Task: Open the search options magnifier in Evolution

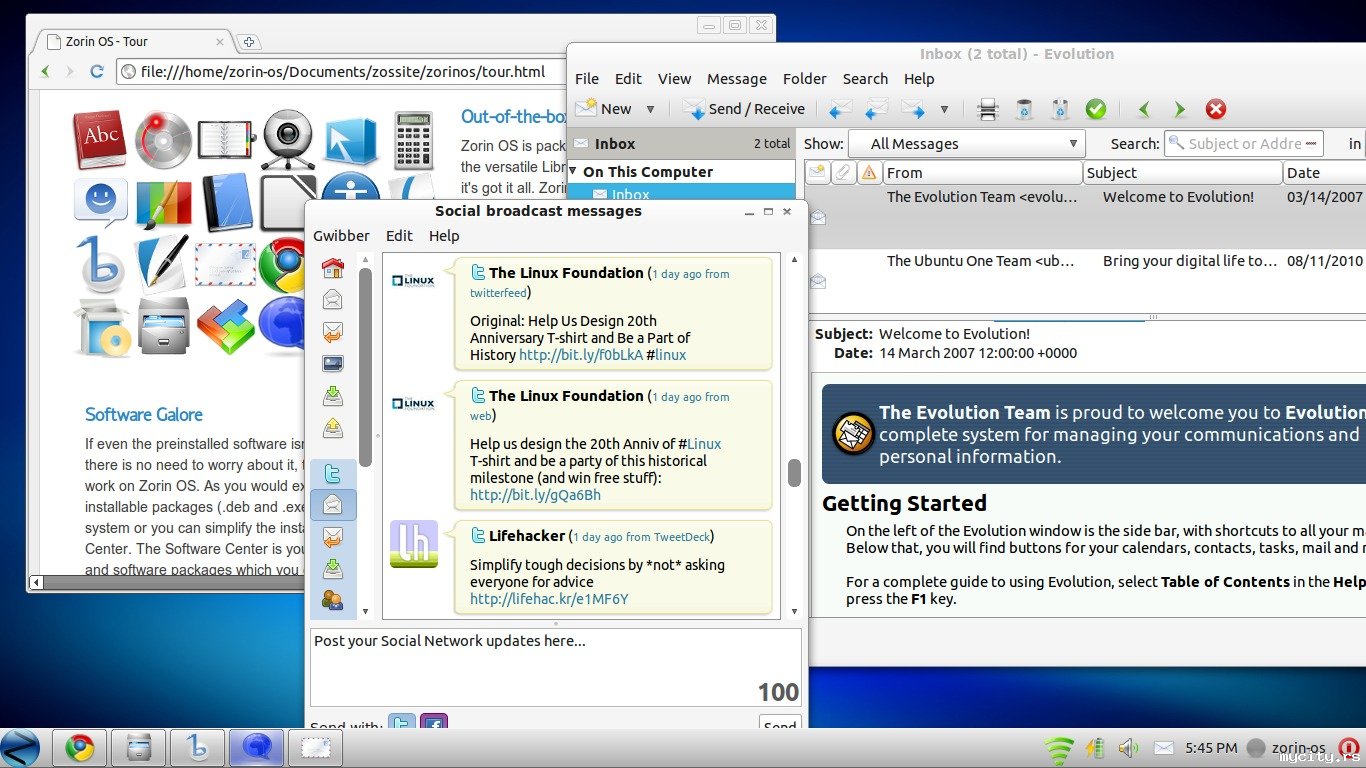Action: pyautogui.click(x=1177, y=144)
